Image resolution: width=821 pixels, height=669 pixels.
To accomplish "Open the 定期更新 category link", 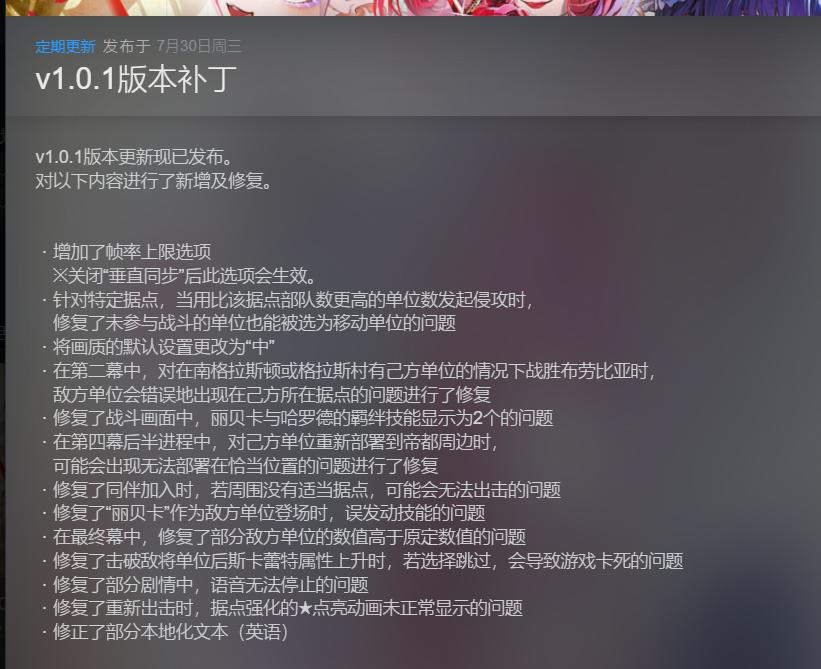I will click(65, 47).
